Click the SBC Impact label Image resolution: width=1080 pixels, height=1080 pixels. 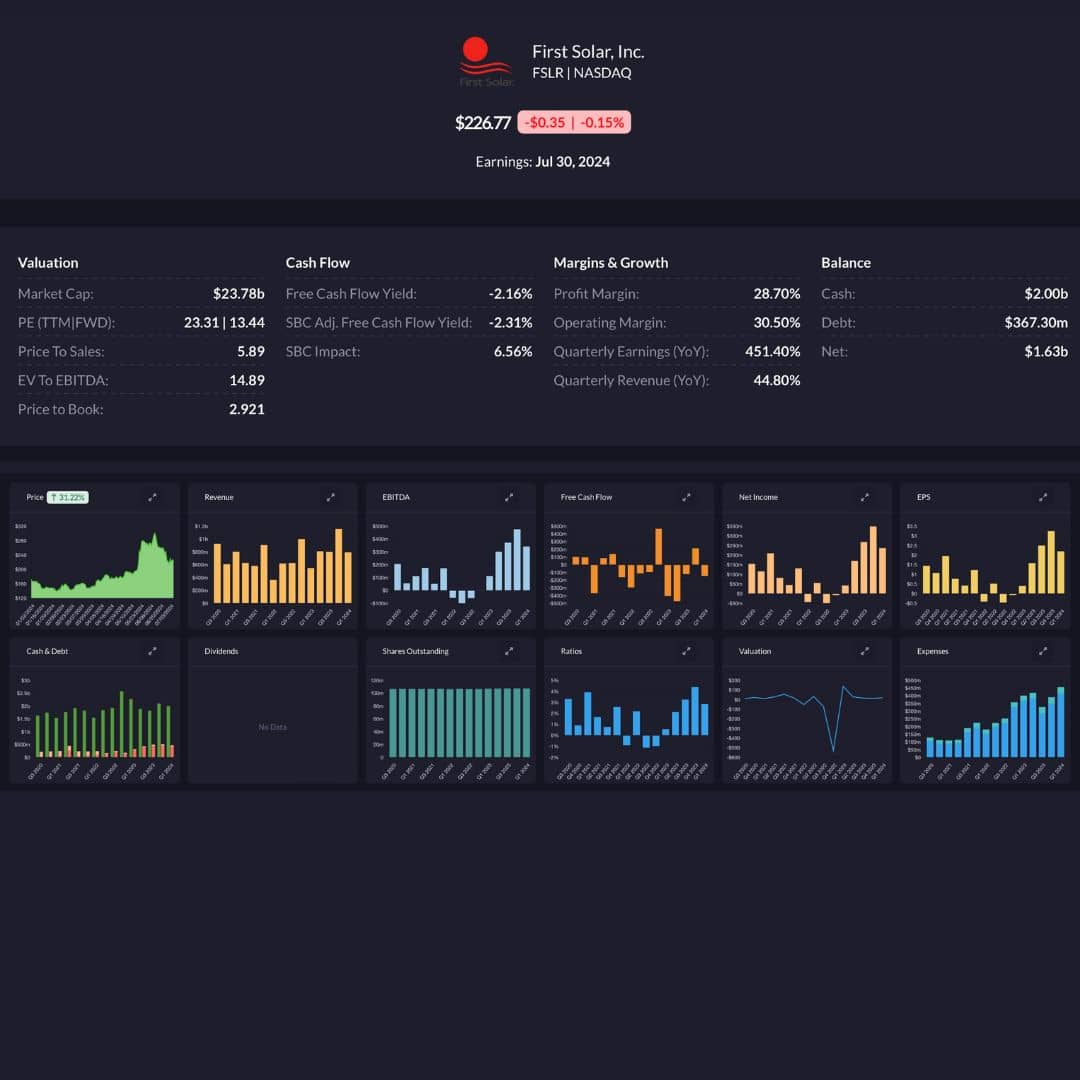323,351
